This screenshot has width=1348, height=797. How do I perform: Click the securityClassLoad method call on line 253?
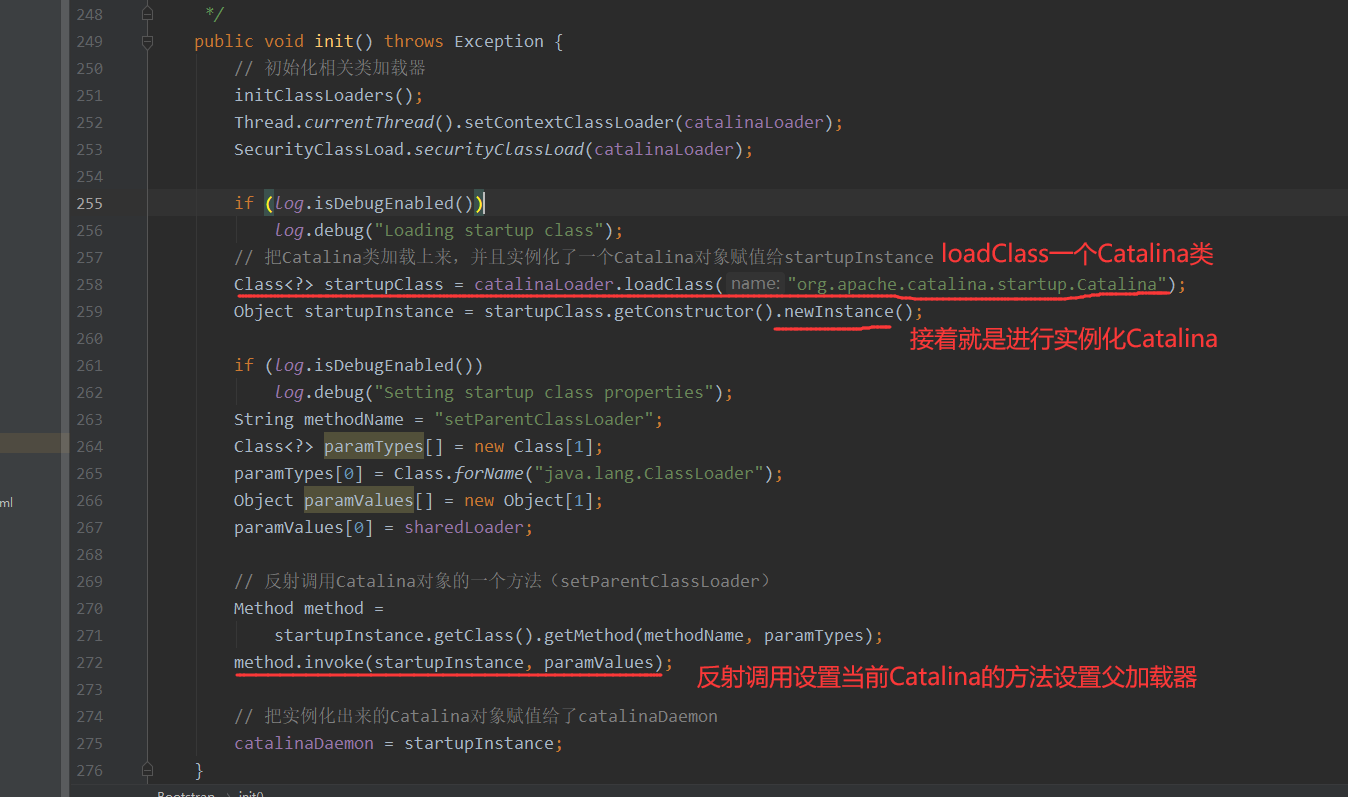click(499, 149)
